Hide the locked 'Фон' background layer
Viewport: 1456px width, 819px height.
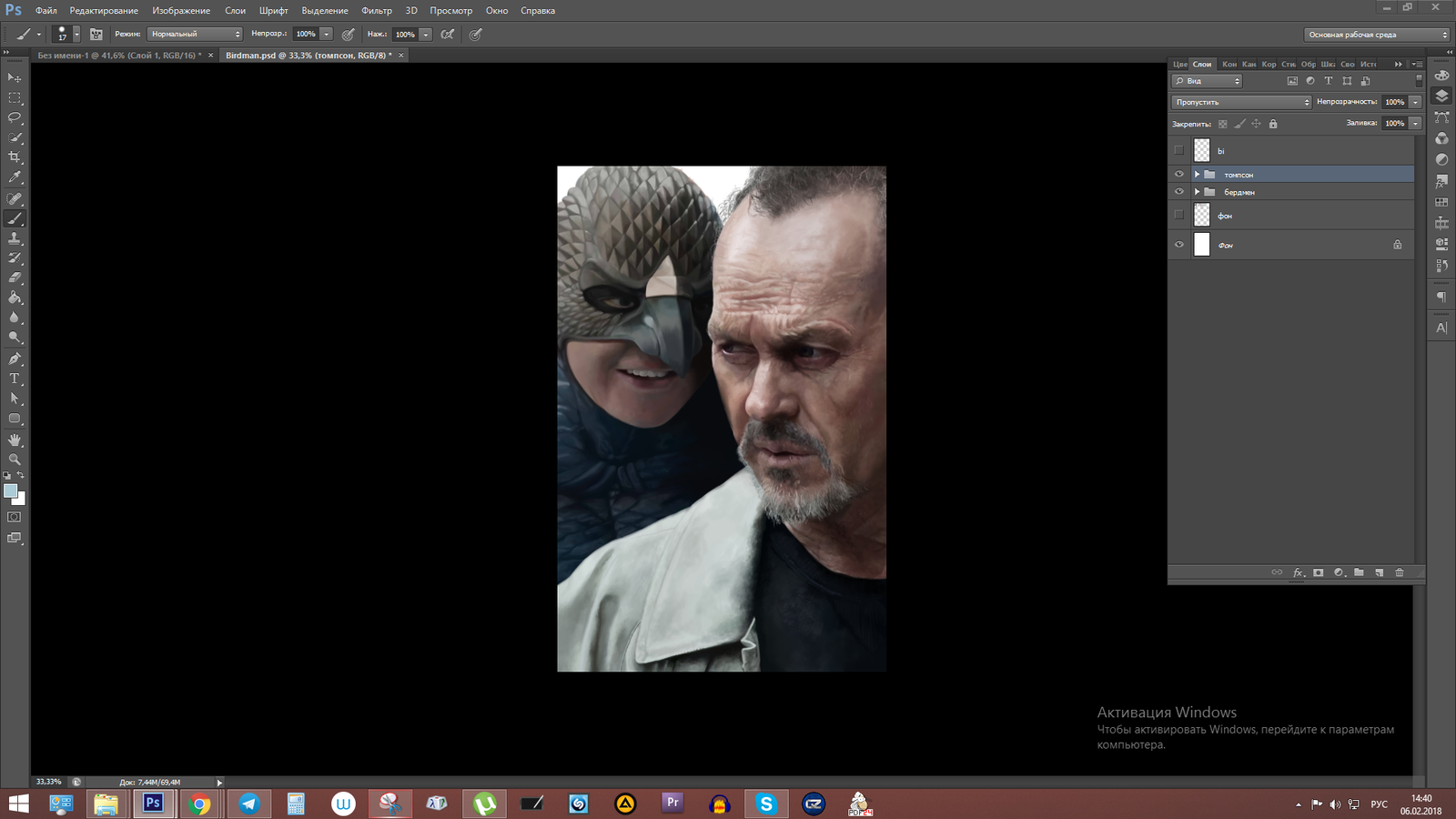[1179, 245]
